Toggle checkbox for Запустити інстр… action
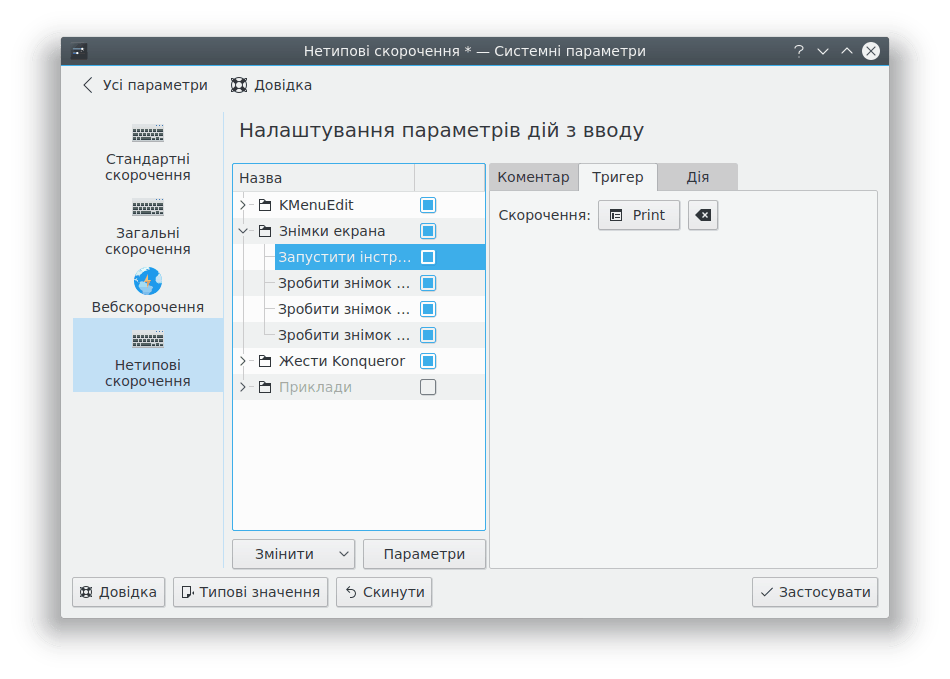 point(428,257)
